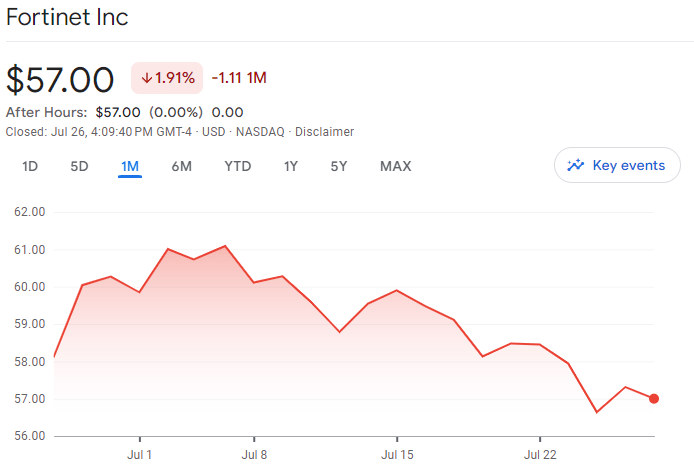Click the red end-point dot on the chart

[x=654, y=398]
